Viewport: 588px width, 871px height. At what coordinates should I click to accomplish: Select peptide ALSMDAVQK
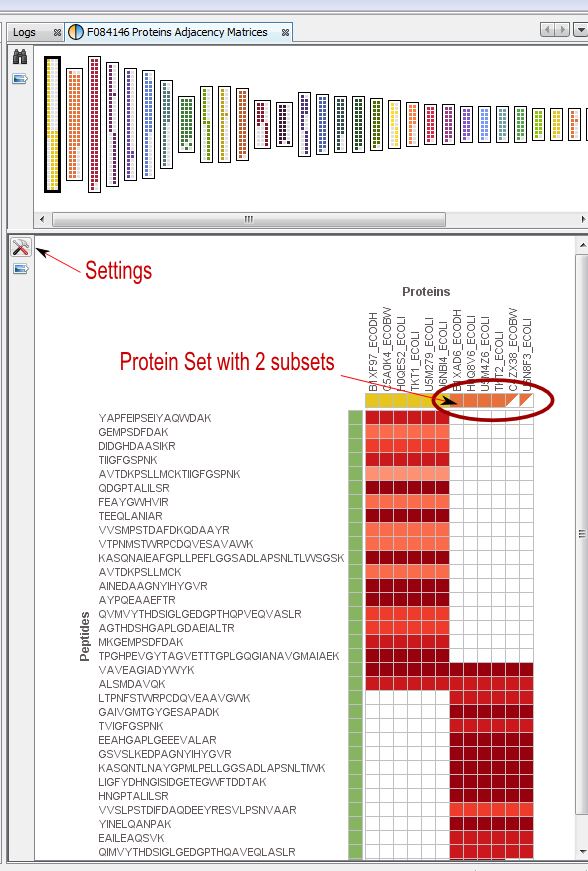(x=132, y=684)
